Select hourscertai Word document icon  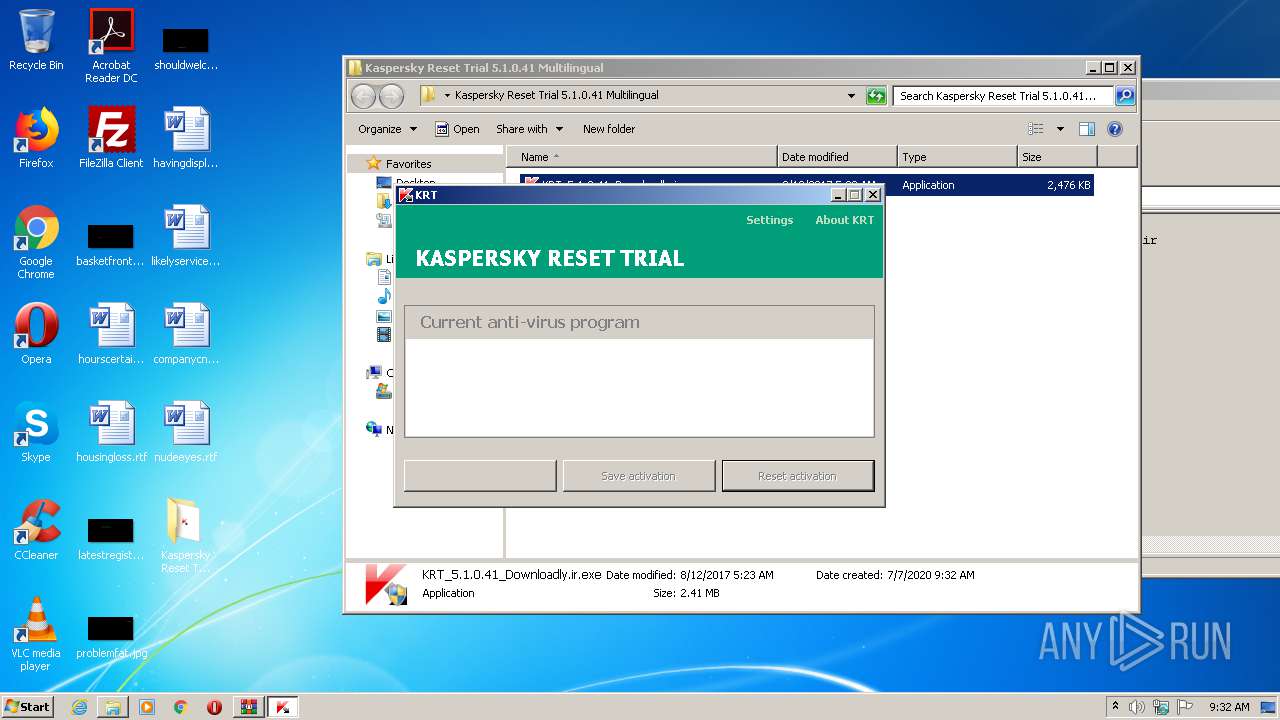(x=111, y=334)
